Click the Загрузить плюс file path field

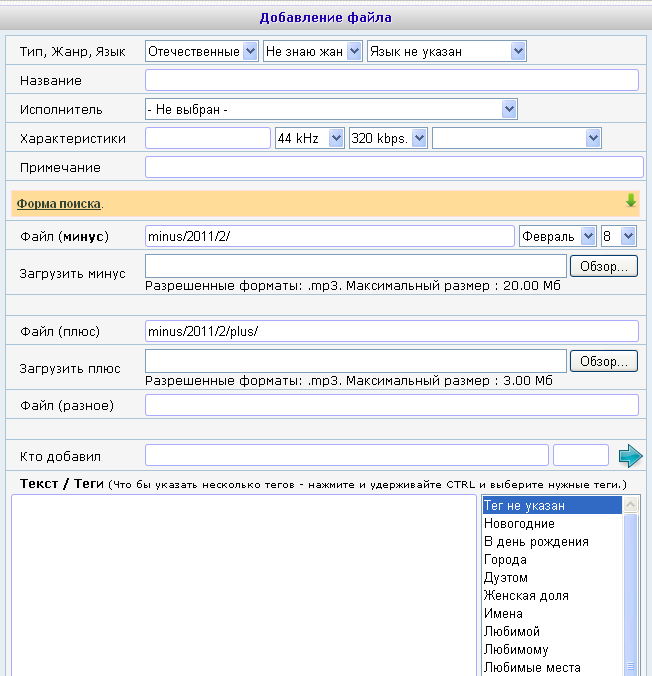(356, 361)
